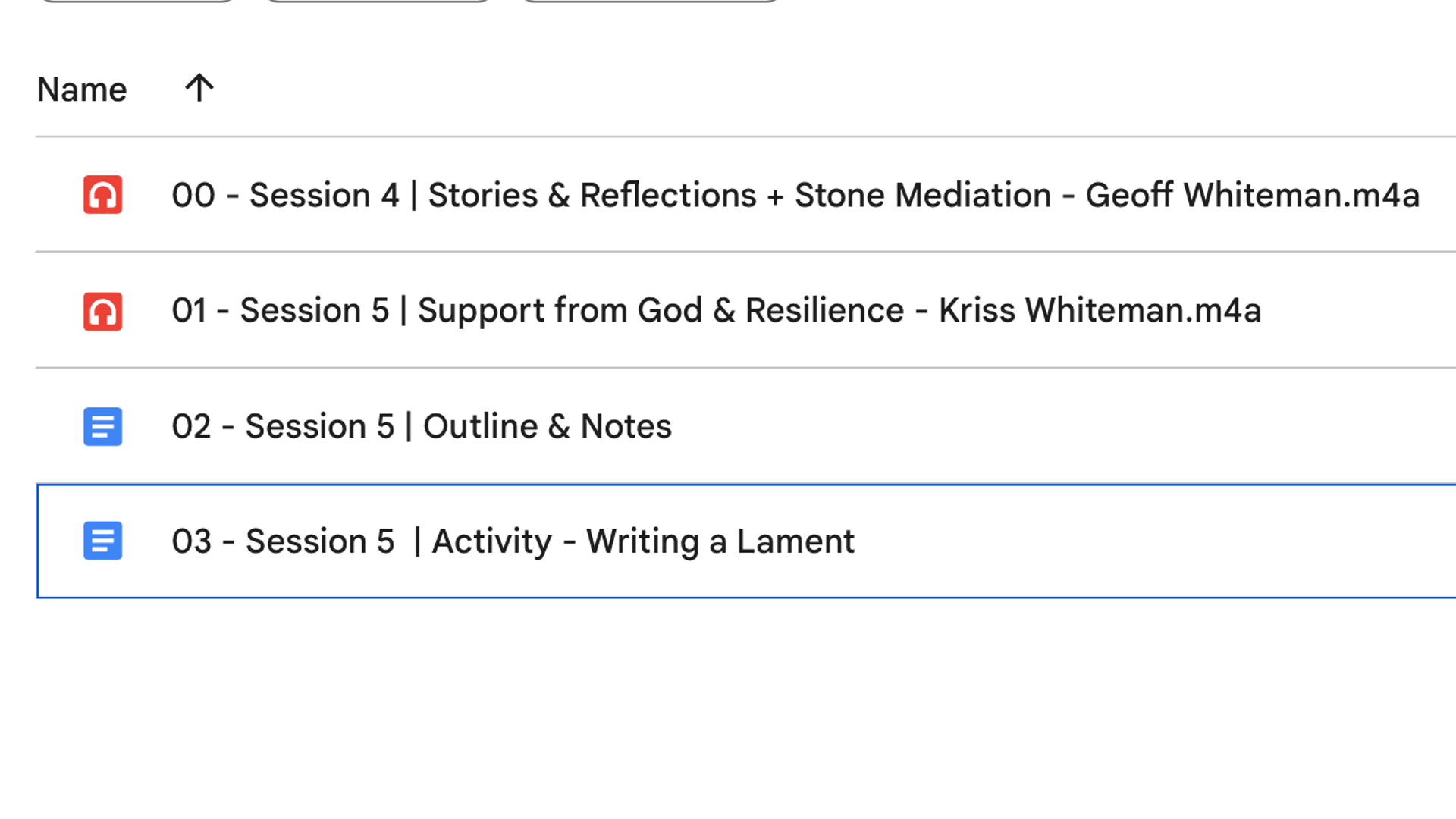
Task: Open 03 - Session 5 Writing a Lament document
Action: (x=513, y=541)
